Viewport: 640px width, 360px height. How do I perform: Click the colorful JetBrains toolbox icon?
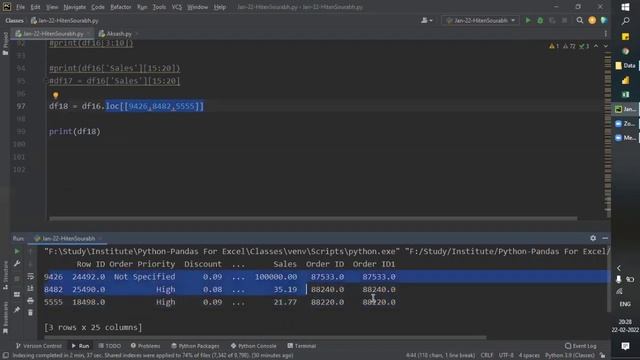[x=604, y=20]
